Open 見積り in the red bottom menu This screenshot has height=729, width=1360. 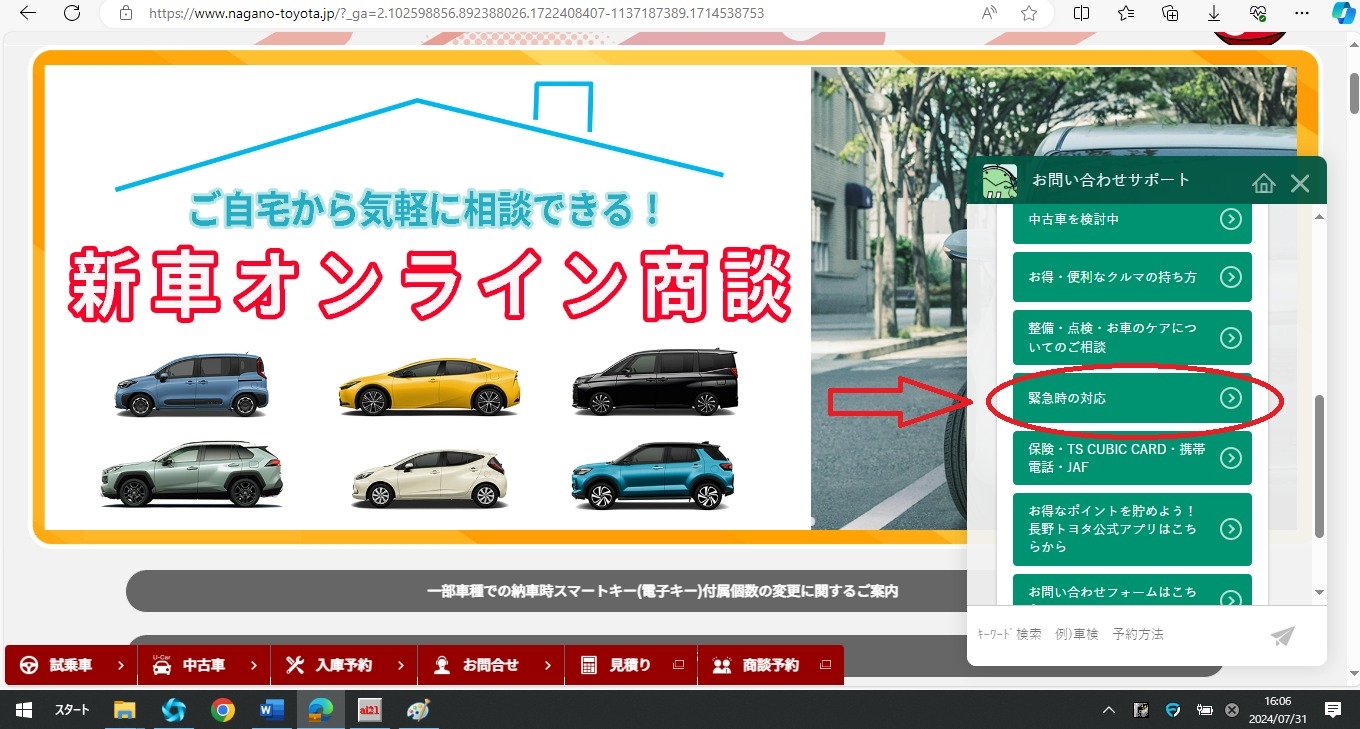pos(631,665)
